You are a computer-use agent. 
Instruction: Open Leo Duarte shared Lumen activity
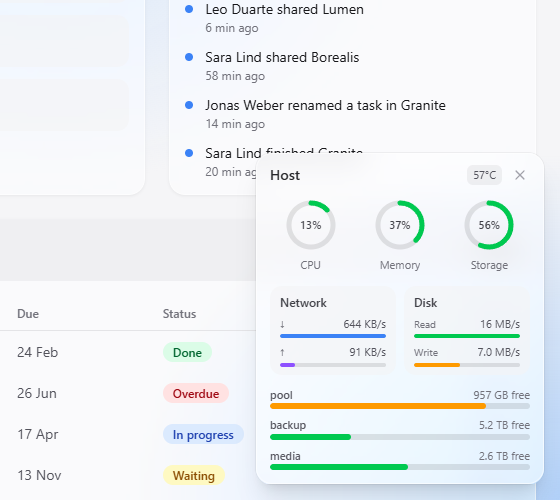coord(284,9)
